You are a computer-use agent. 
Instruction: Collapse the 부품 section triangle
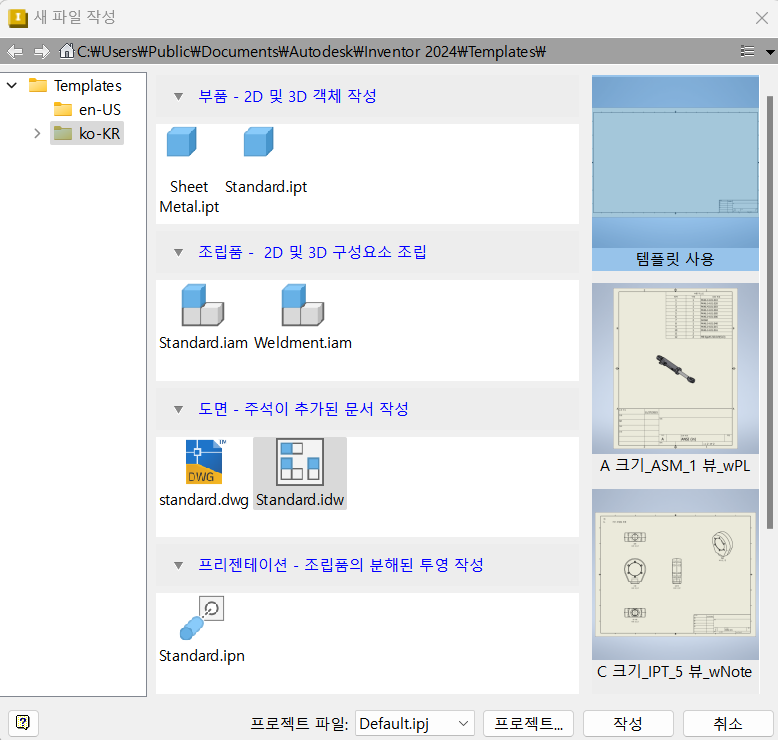pyautogui.click(x=179, y=96)
